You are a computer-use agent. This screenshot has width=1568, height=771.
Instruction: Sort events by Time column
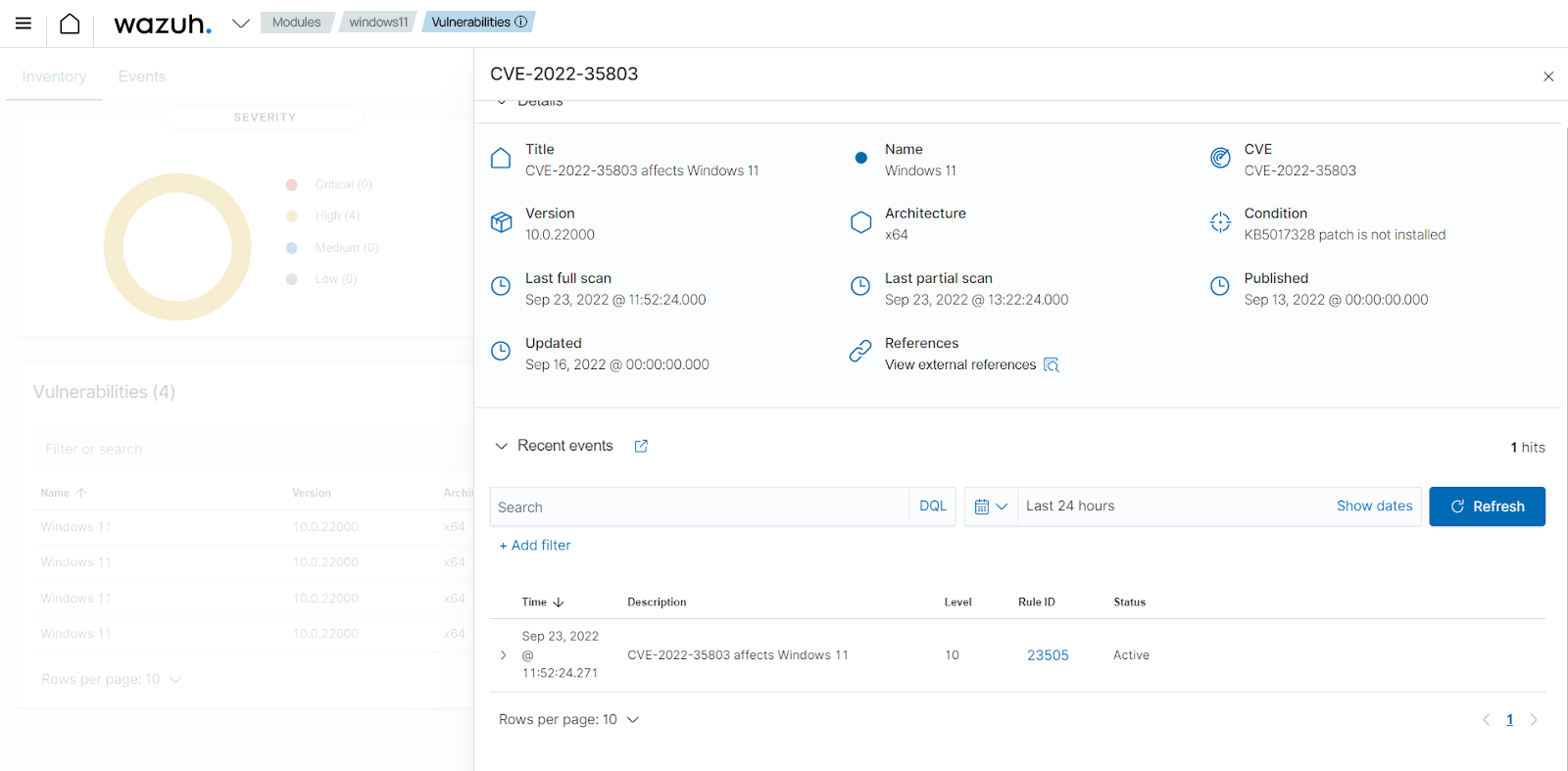543,602
